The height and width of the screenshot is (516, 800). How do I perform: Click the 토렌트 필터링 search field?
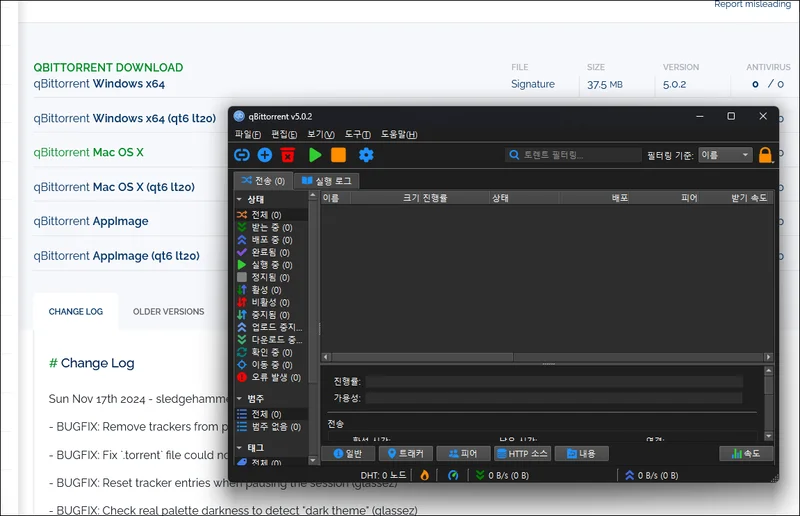point(573,155)
